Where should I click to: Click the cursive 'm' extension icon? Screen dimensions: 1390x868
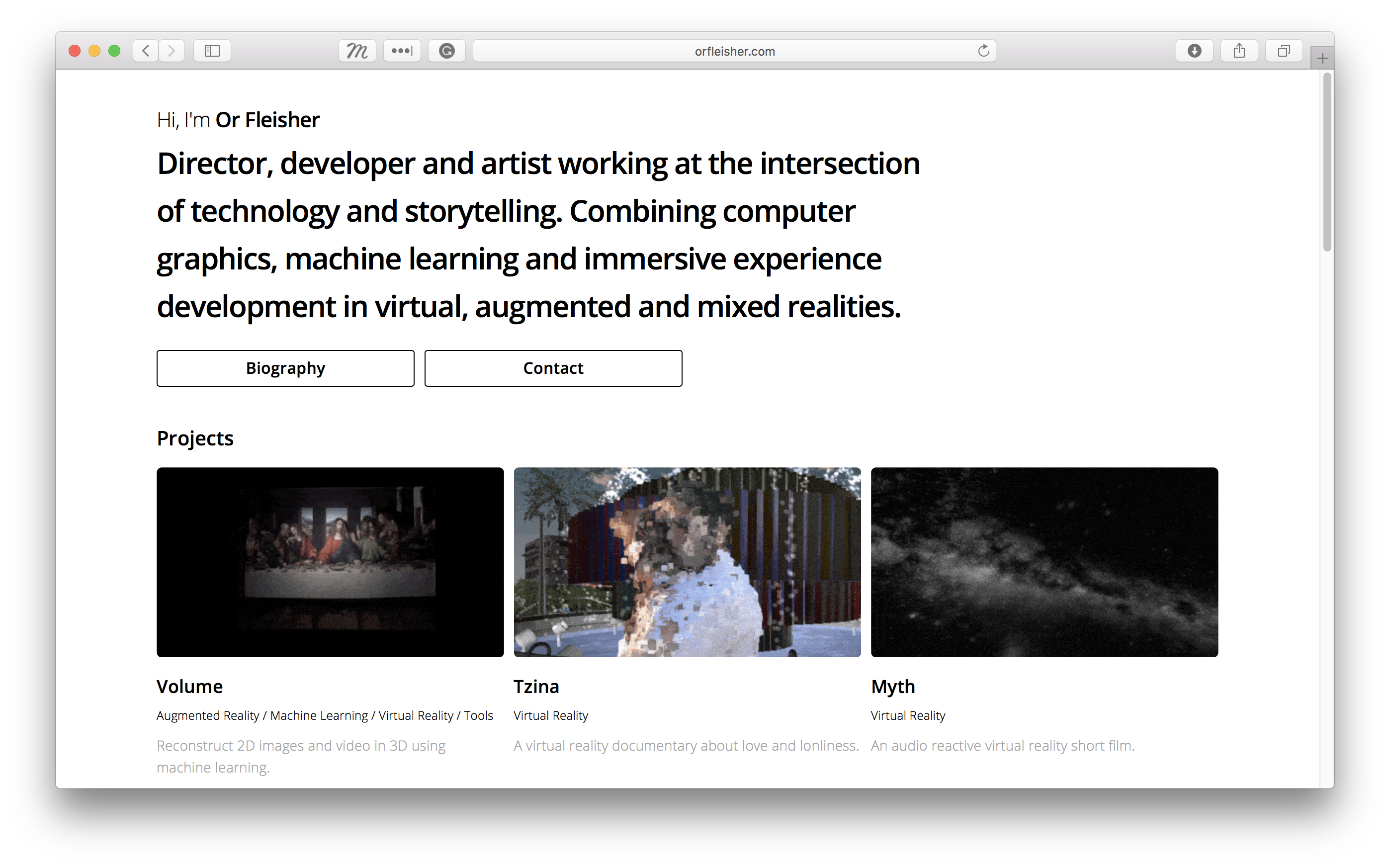tap(357, 51)
